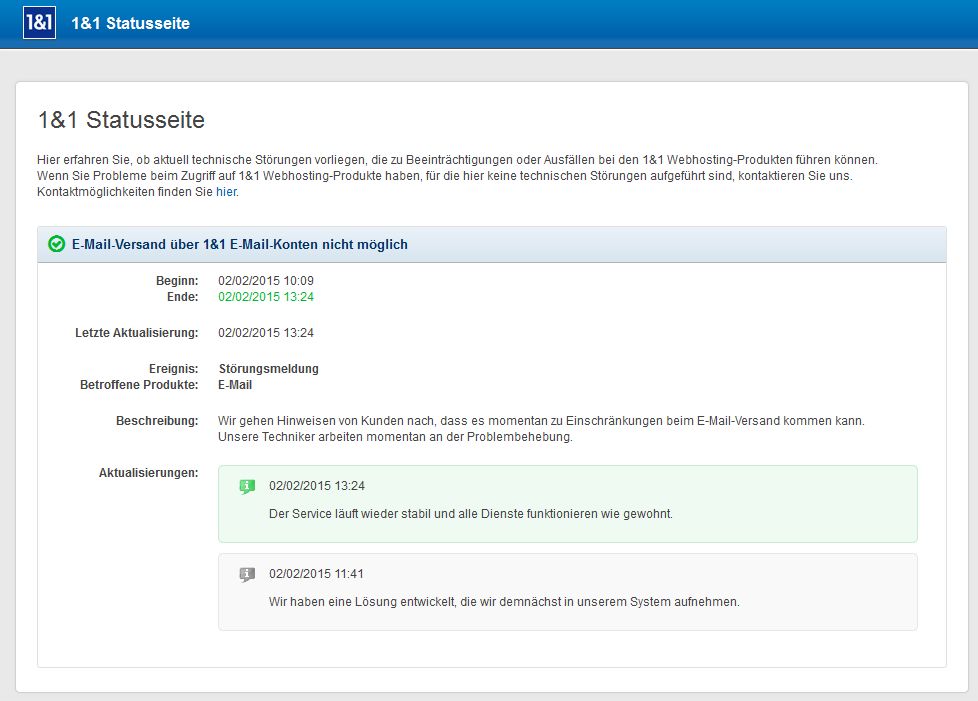Open the 'hier' contact link
This screenshot has width=978, height=701.
226,192
